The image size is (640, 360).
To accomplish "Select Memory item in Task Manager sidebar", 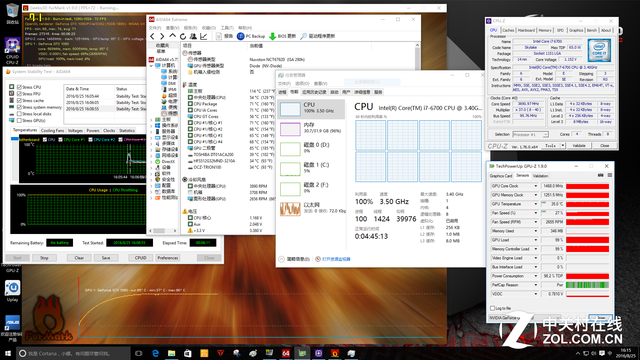I will [x=311, y=129].
